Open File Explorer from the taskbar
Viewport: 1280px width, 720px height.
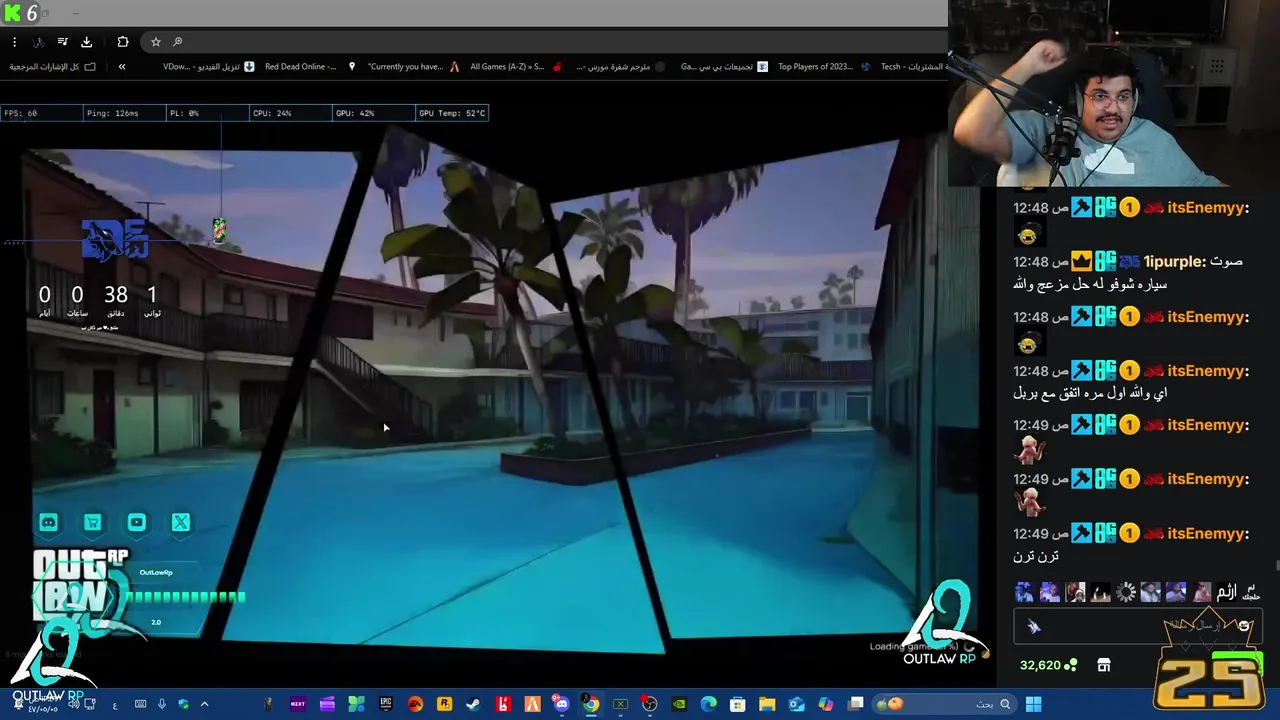pos(767,704)
